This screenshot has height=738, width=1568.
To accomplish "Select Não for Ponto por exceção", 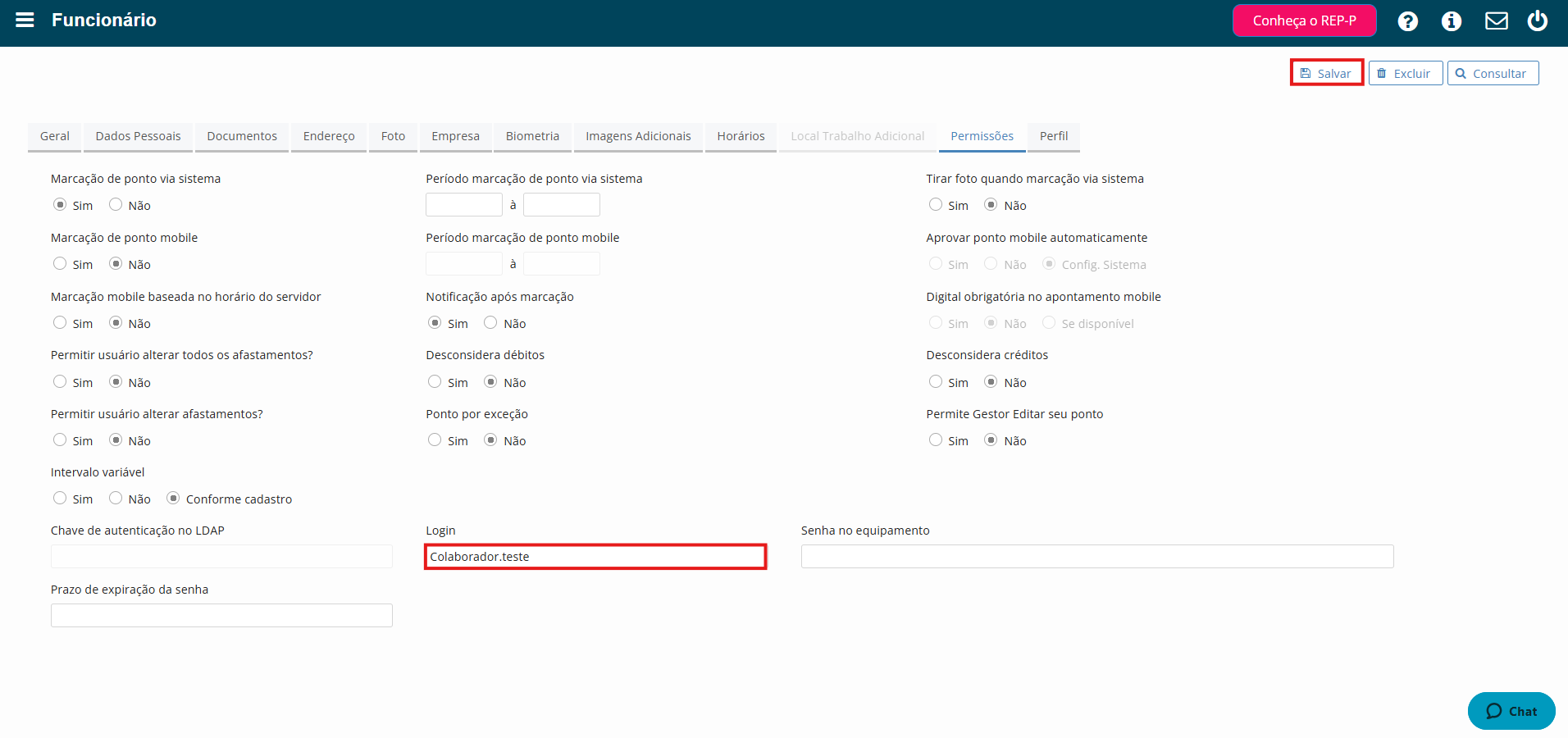I will tap(490, 440).
